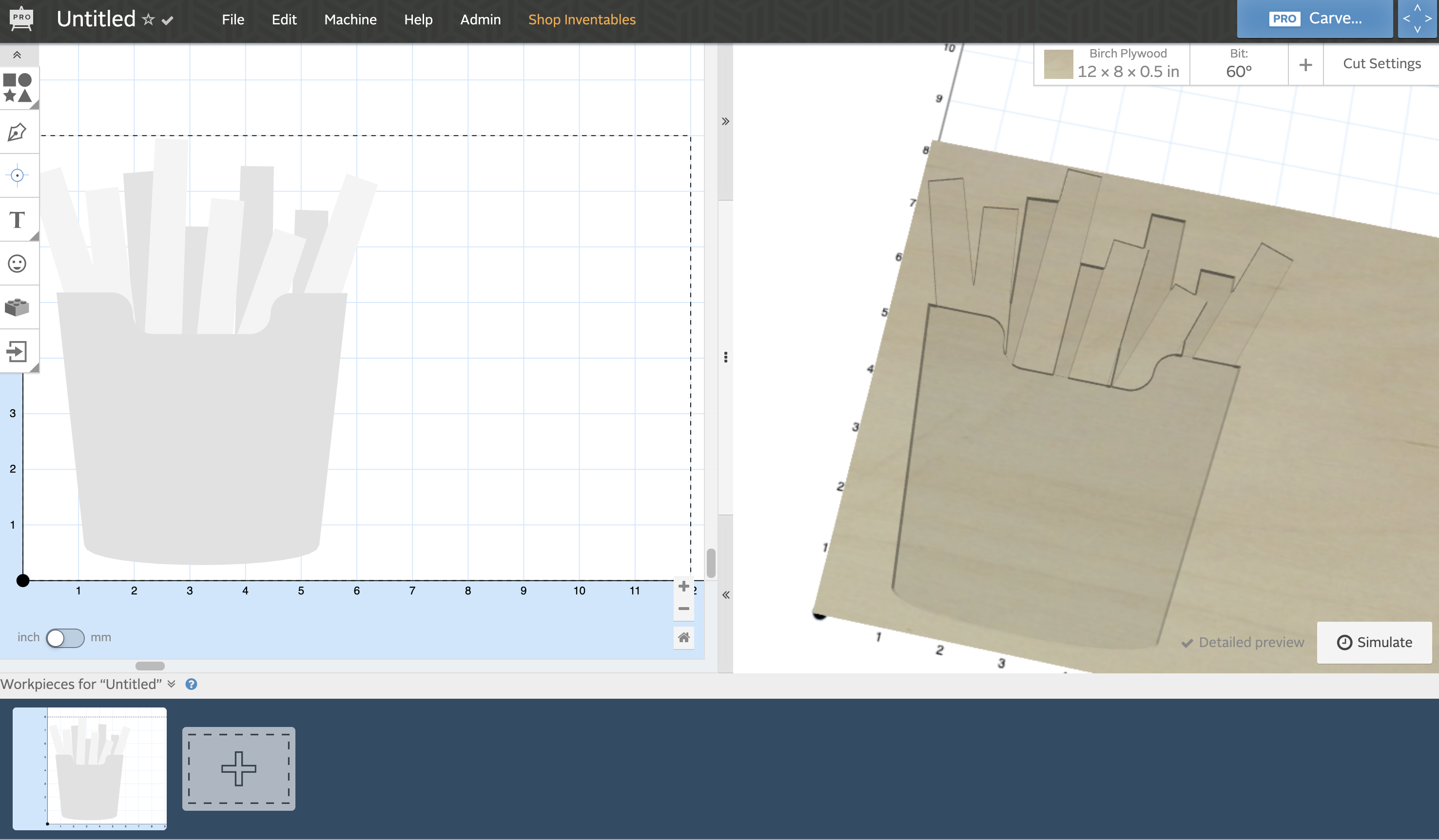Open the machine jog arrows control

click(x=1417, y=19)
